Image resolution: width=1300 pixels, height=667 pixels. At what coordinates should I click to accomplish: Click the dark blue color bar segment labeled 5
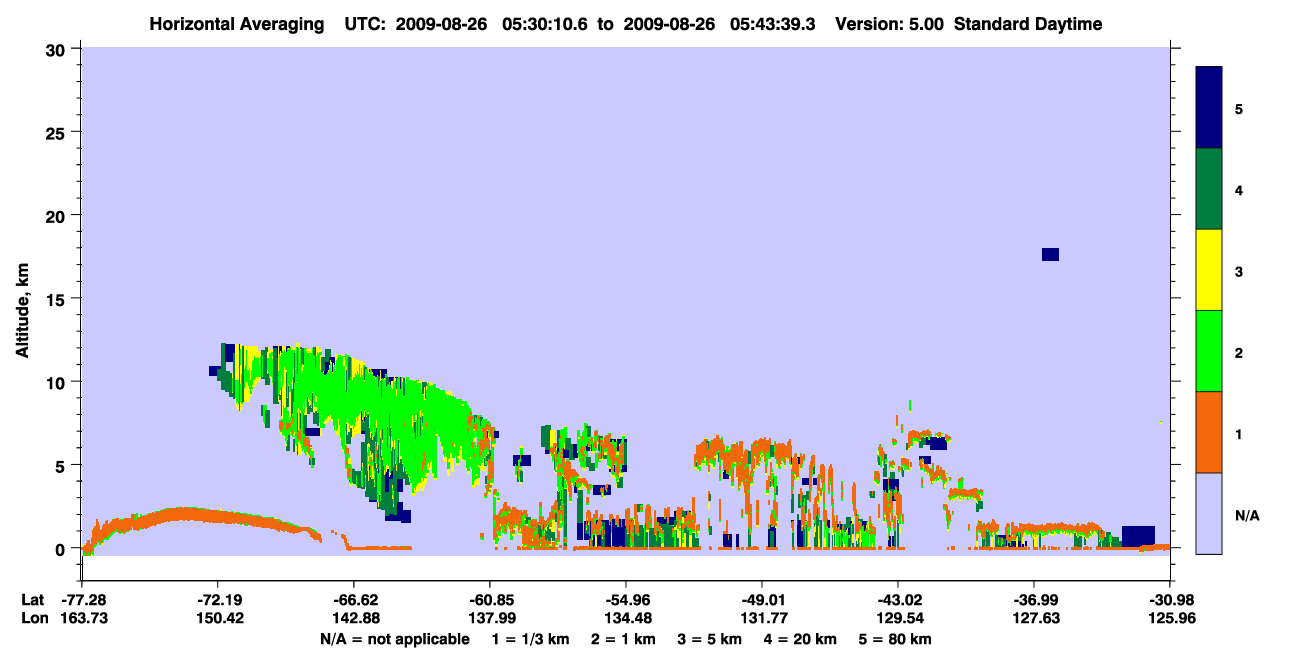point(1209,108)
